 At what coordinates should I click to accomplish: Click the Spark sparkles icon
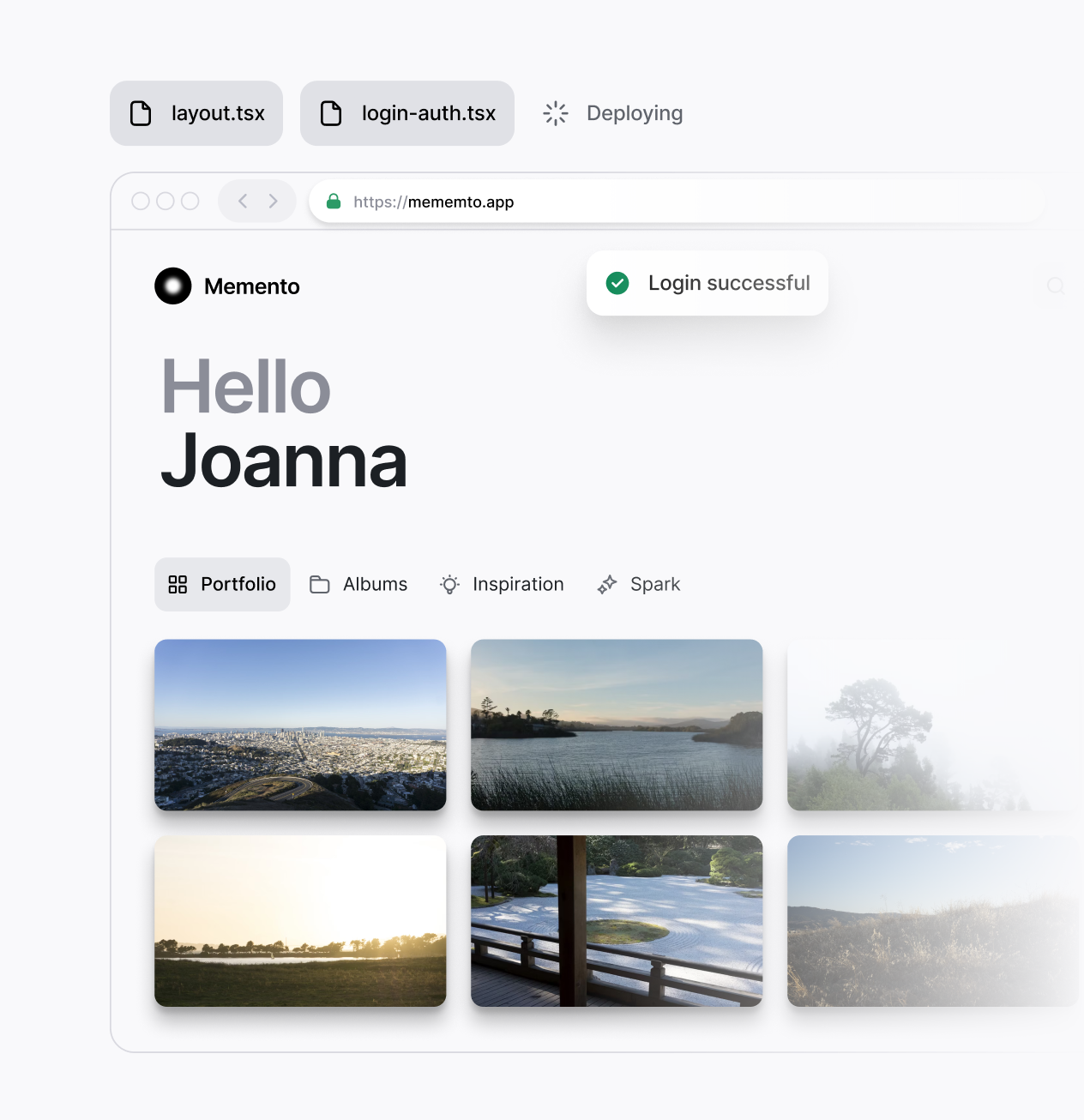click(607, 584)
